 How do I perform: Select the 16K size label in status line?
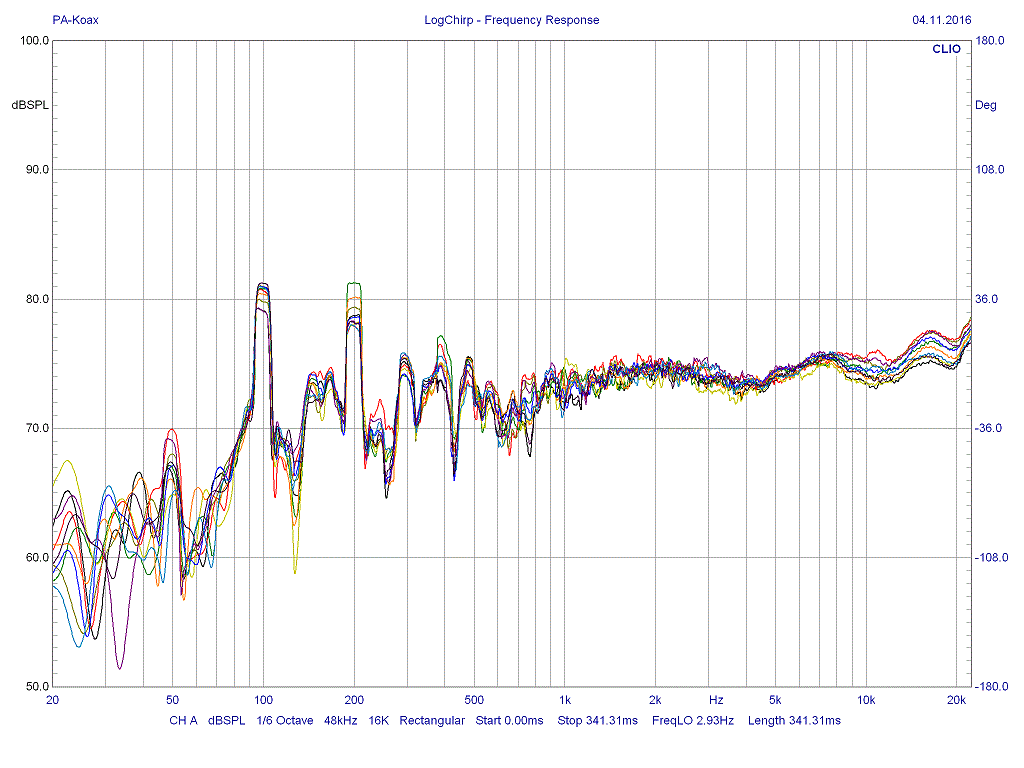pos(379,720)
